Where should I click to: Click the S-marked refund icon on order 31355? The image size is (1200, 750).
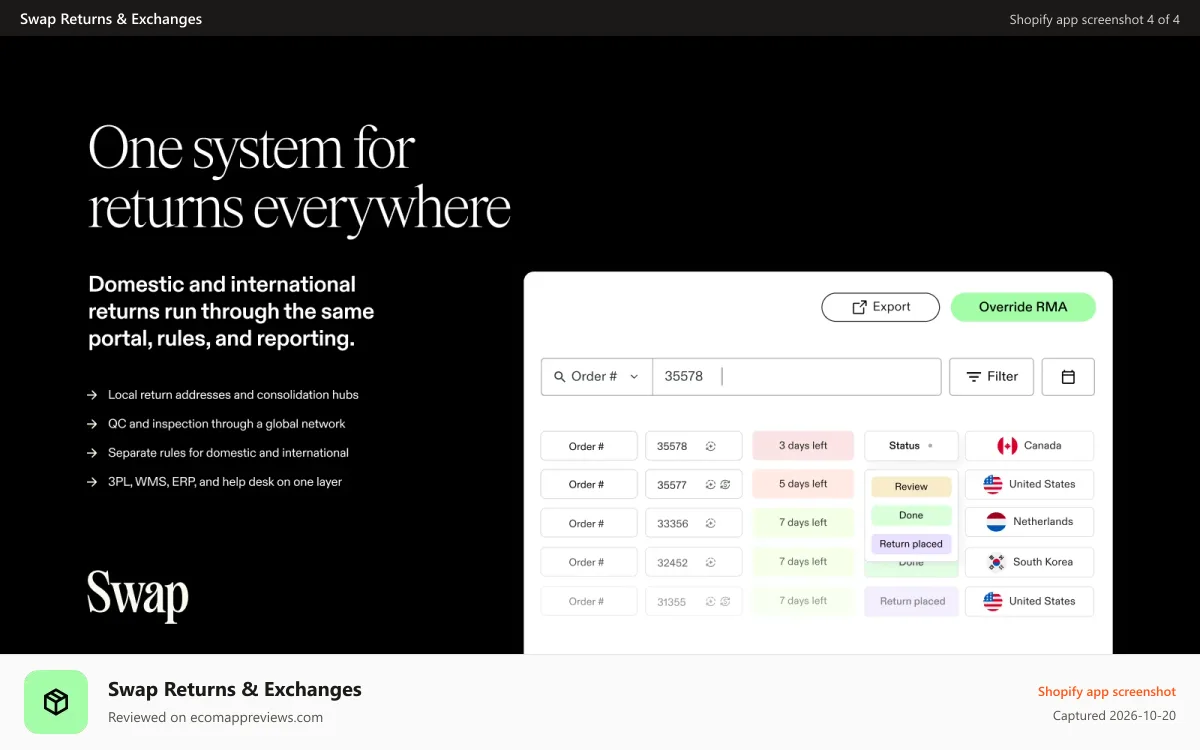click(x=725, y=602)
